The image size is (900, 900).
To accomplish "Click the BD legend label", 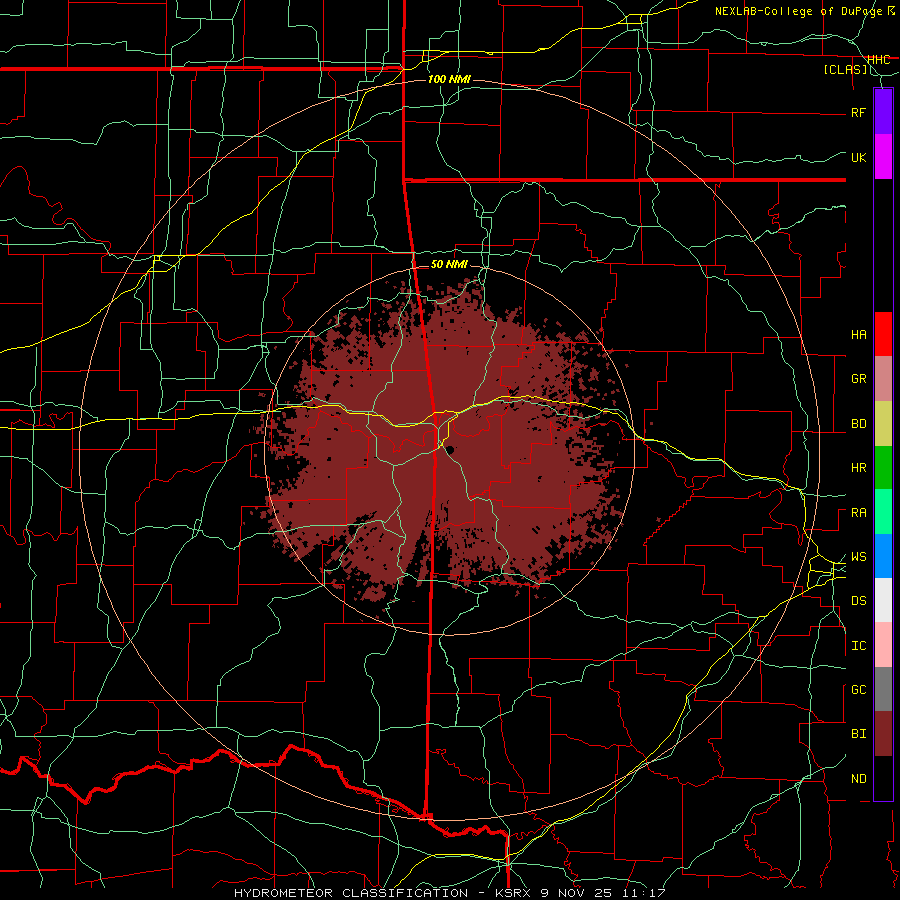I will pos(859,424).
